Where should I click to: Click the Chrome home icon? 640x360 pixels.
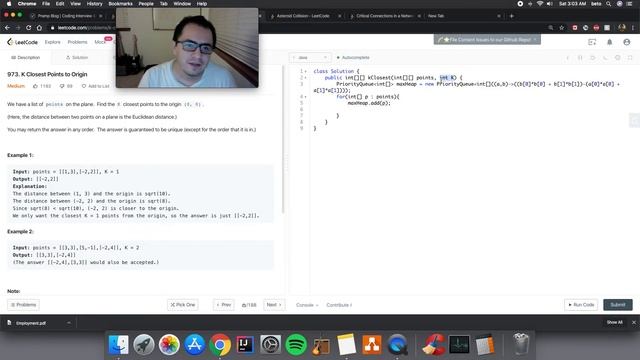[39, 28]
